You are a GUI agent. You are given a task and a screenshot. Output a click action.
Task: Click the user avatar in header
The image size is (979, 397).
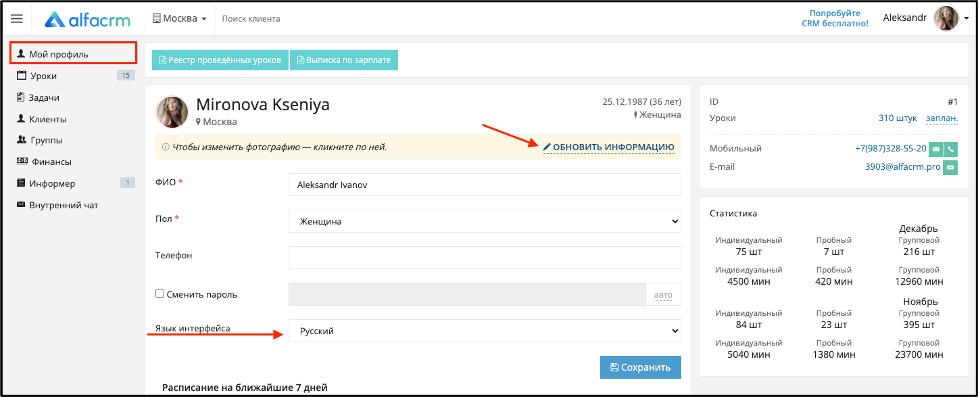pos(946,18)
